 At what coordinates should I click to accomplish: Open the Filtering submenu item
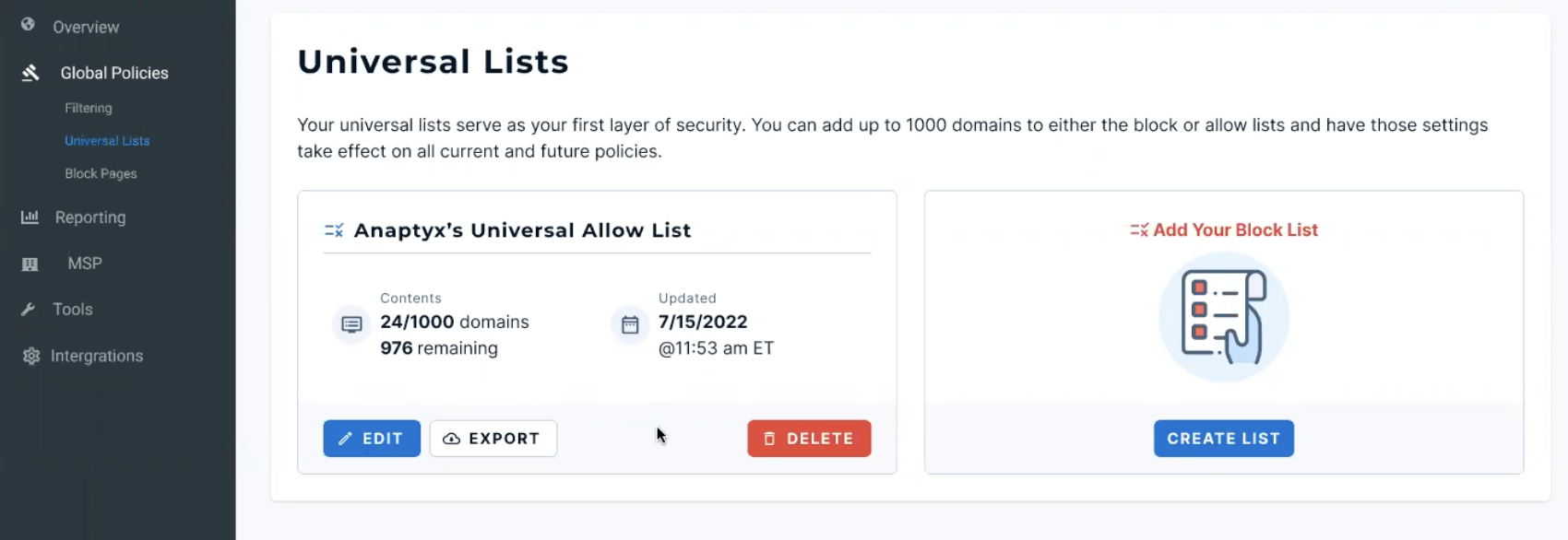pos(89,108)
